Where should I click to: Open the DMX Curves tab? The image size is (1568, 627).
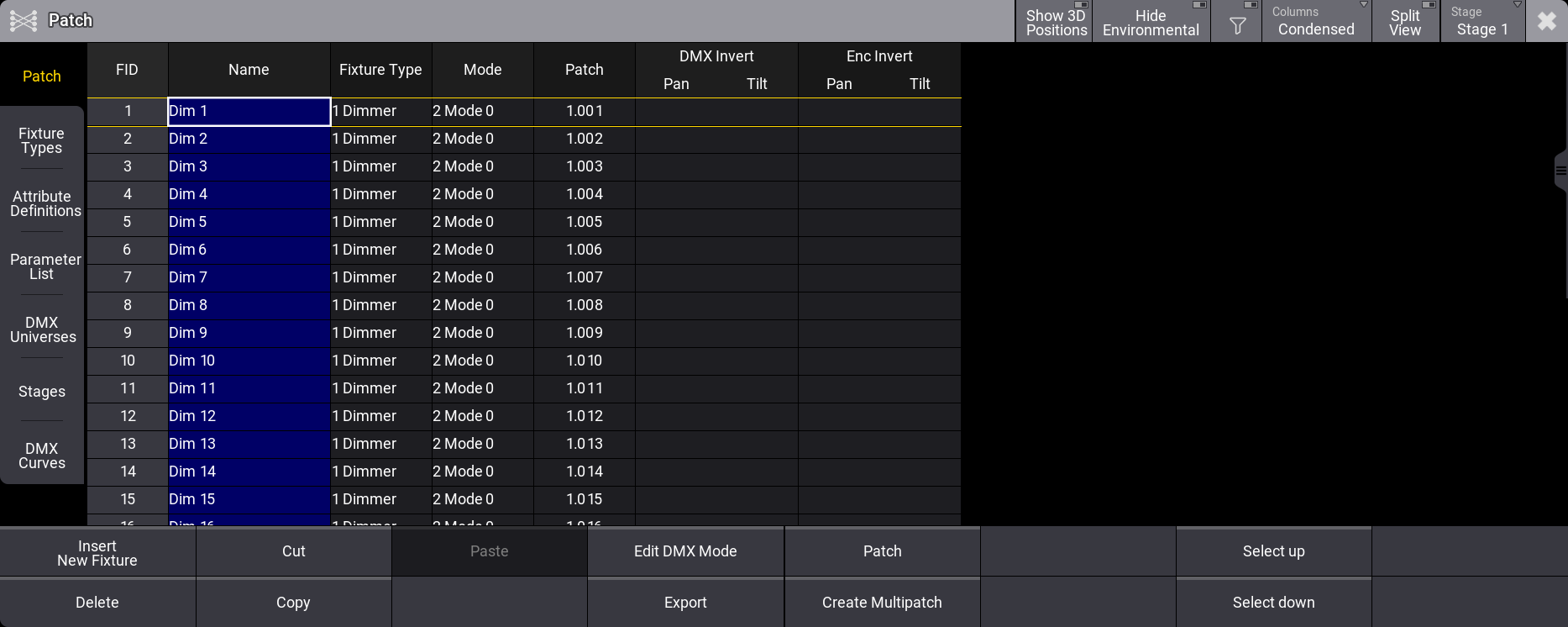(42, 456)
